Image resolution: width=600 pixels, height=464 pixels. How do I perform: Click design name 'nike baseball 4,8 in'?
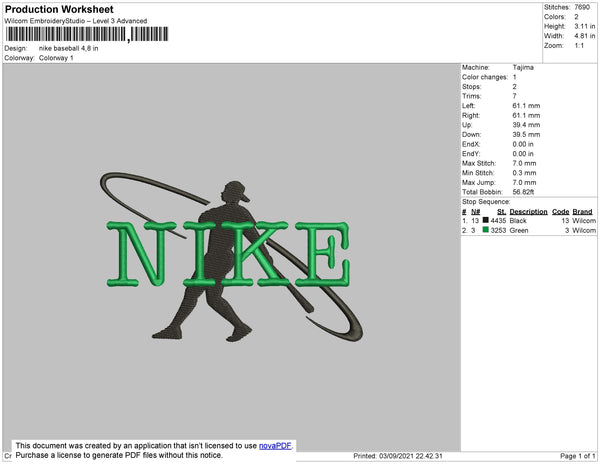68,49
